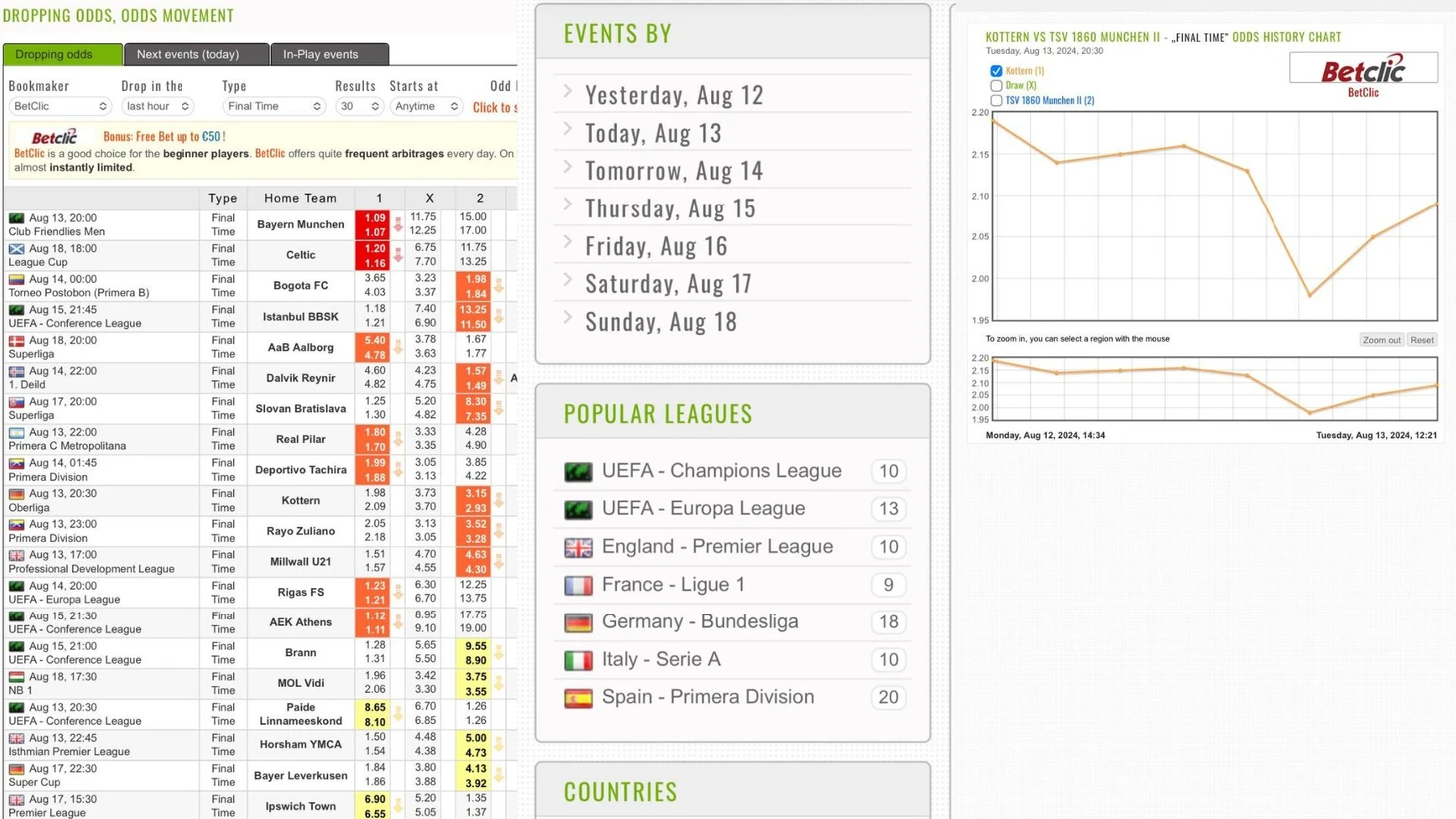The image size is (1456, 819).
Task: Open the UEFA - Champions League link
Action: 722,471
